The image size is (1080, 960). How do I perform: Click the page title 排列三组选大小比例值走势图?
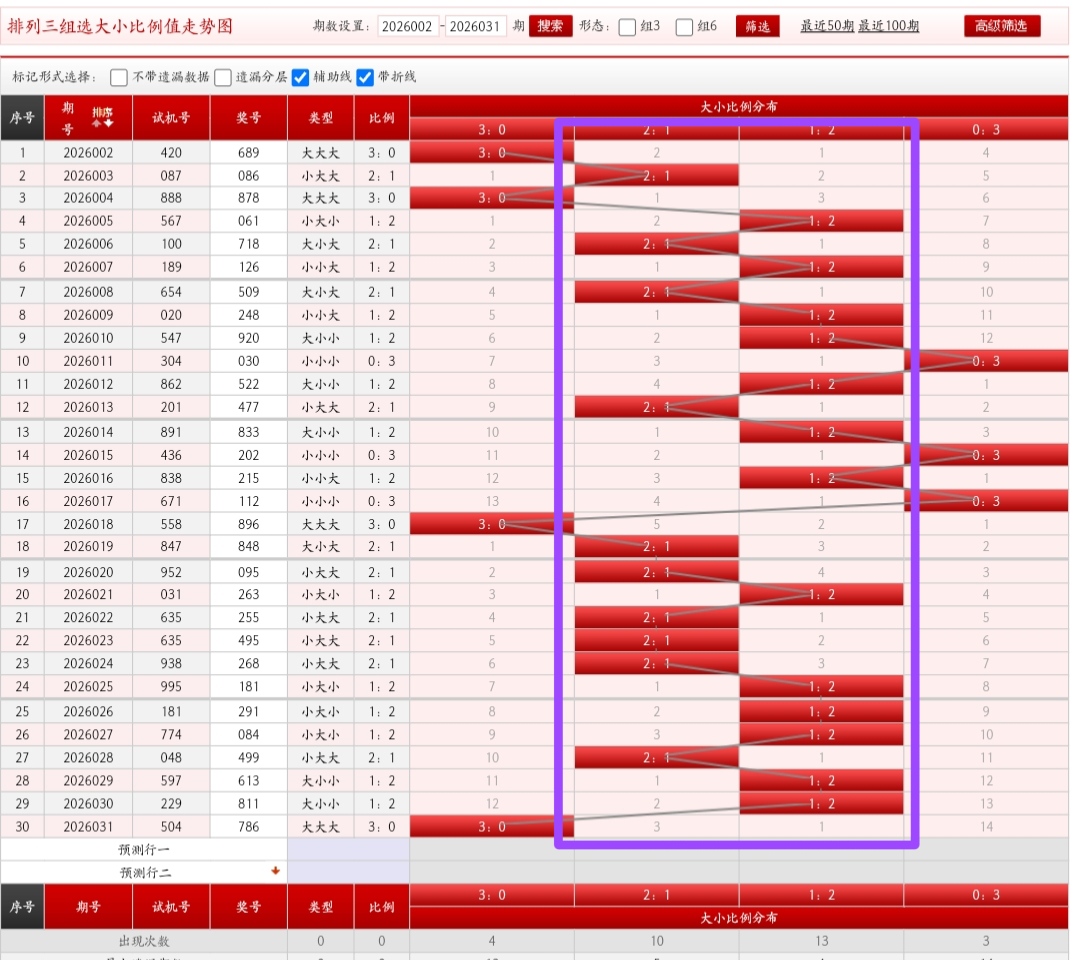tap(120, 26)
